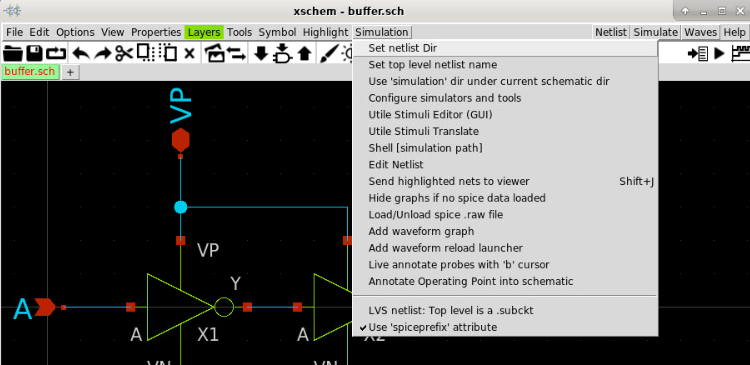Click the descend into schematic down-arrow icon
The width and height of the screenshot is (750, 365).
[261, 53]
